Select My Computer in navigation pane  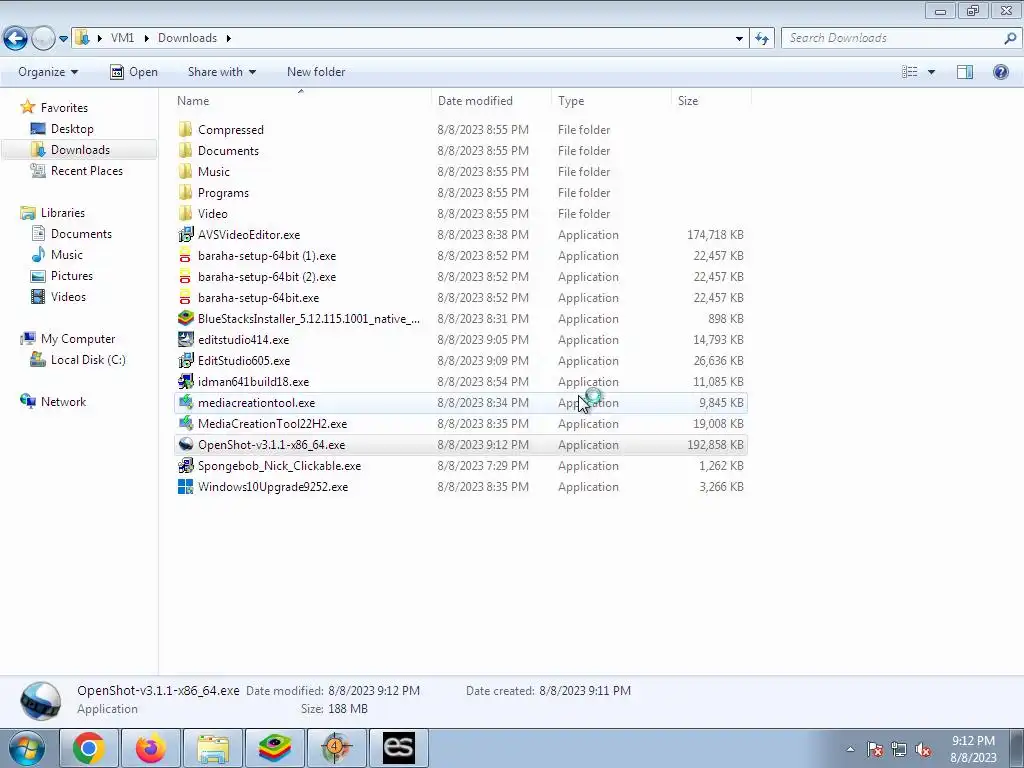point(78,339)
